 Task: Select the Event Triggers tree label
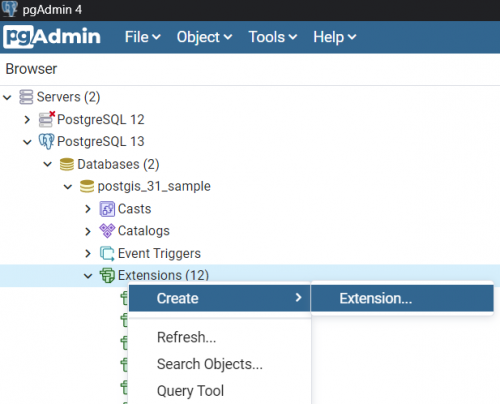click(x=159, y=254)
